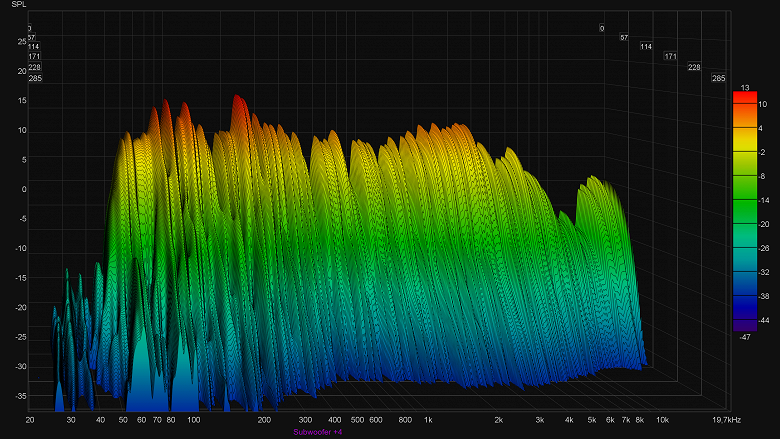Click the 171 time slice label at right
The image size is (780, 439).
[670, 56]
